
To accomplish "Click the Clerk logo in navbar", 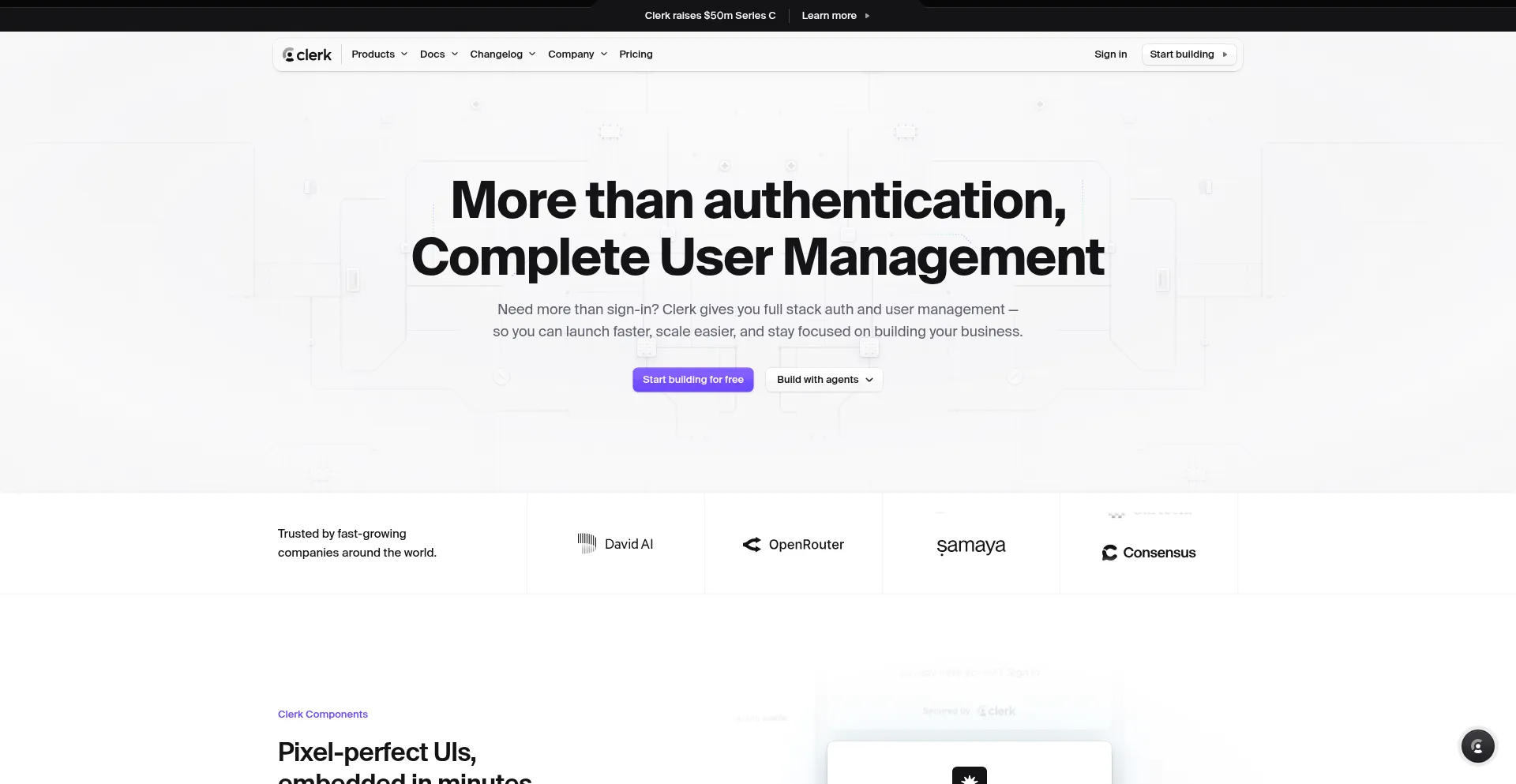I will (307, 54).
